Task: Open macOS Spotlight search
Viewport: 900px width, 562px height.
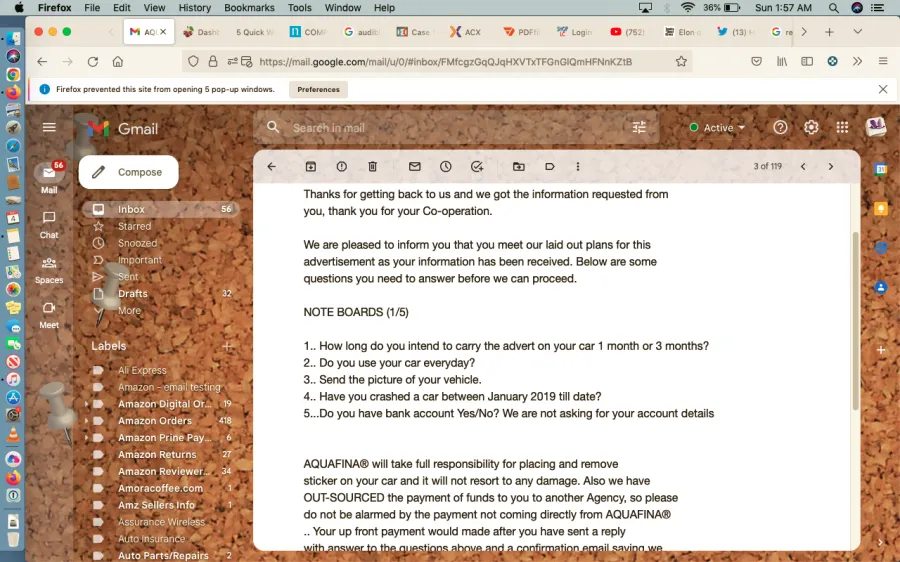Action: [833, 7]
